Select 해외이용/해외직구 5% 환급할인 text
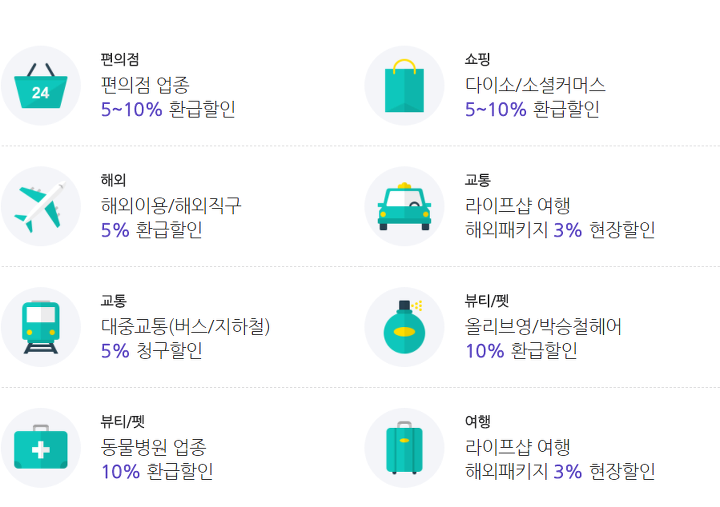Screen dimensions: 720x507 171,218
